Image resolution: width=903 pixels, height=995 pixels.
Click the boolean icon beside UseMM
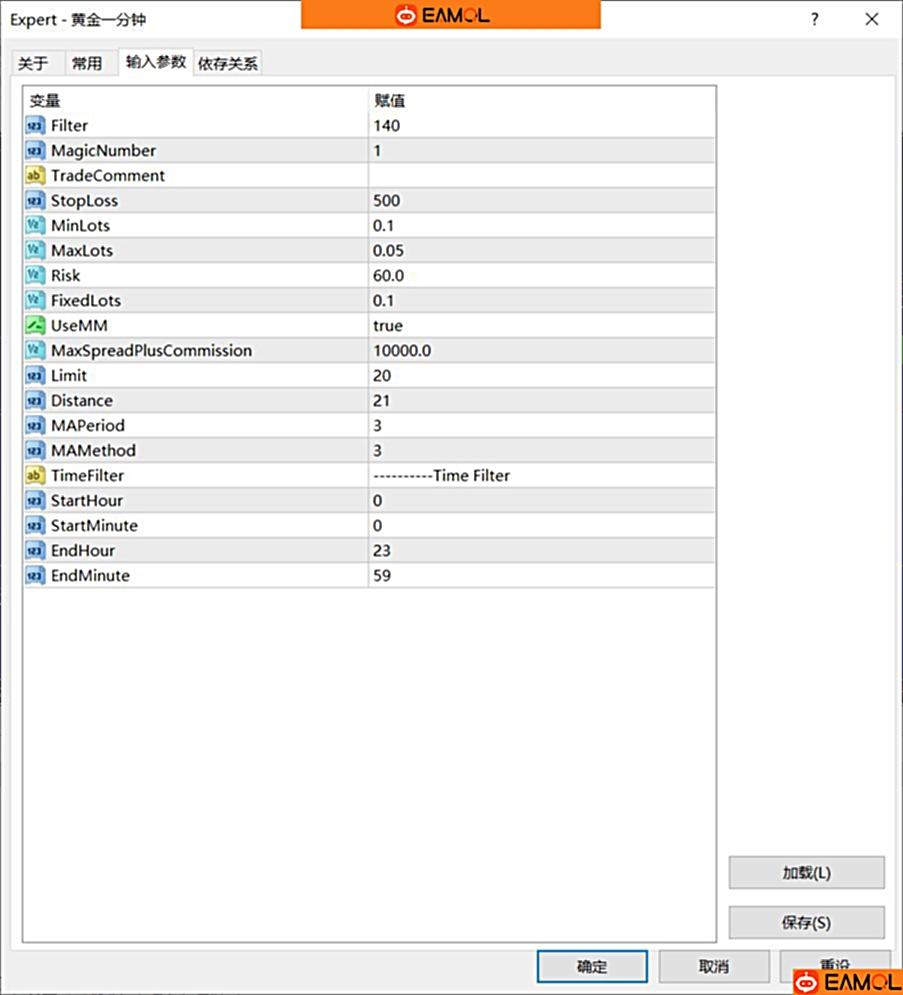35,326
